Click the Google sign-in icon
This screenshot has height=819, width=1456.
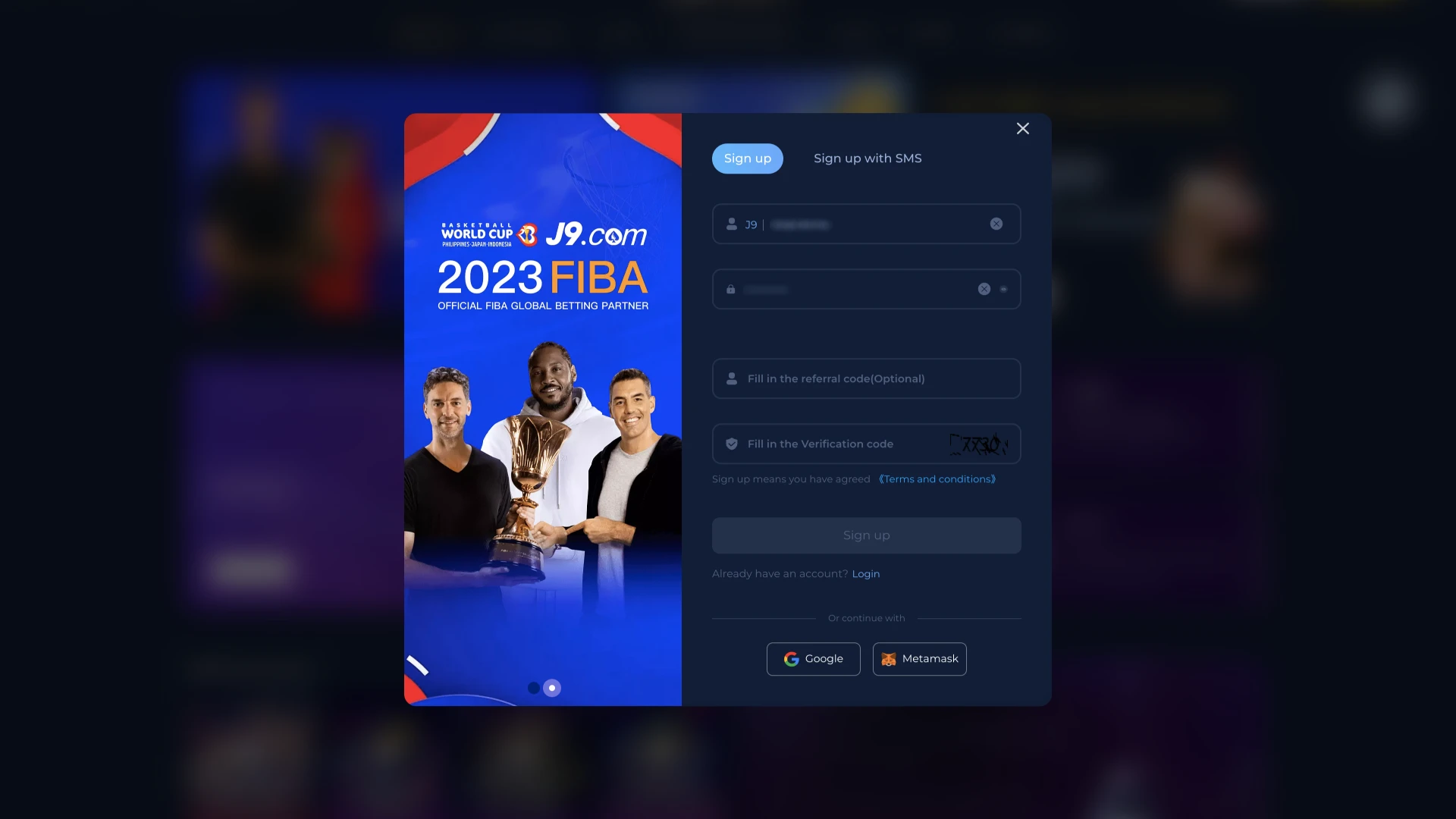pyautogui.click(x=791, y=659)
